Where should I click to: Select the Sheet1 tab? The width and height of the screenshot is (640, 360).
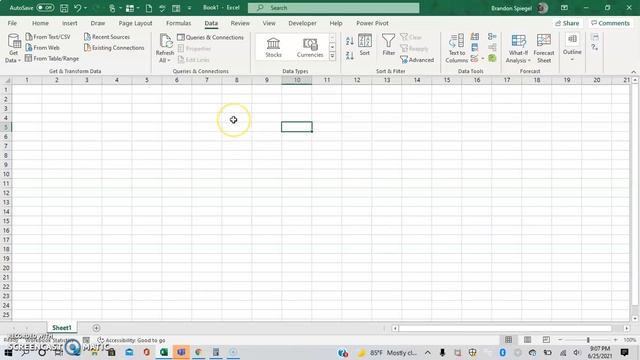[62, 328]
